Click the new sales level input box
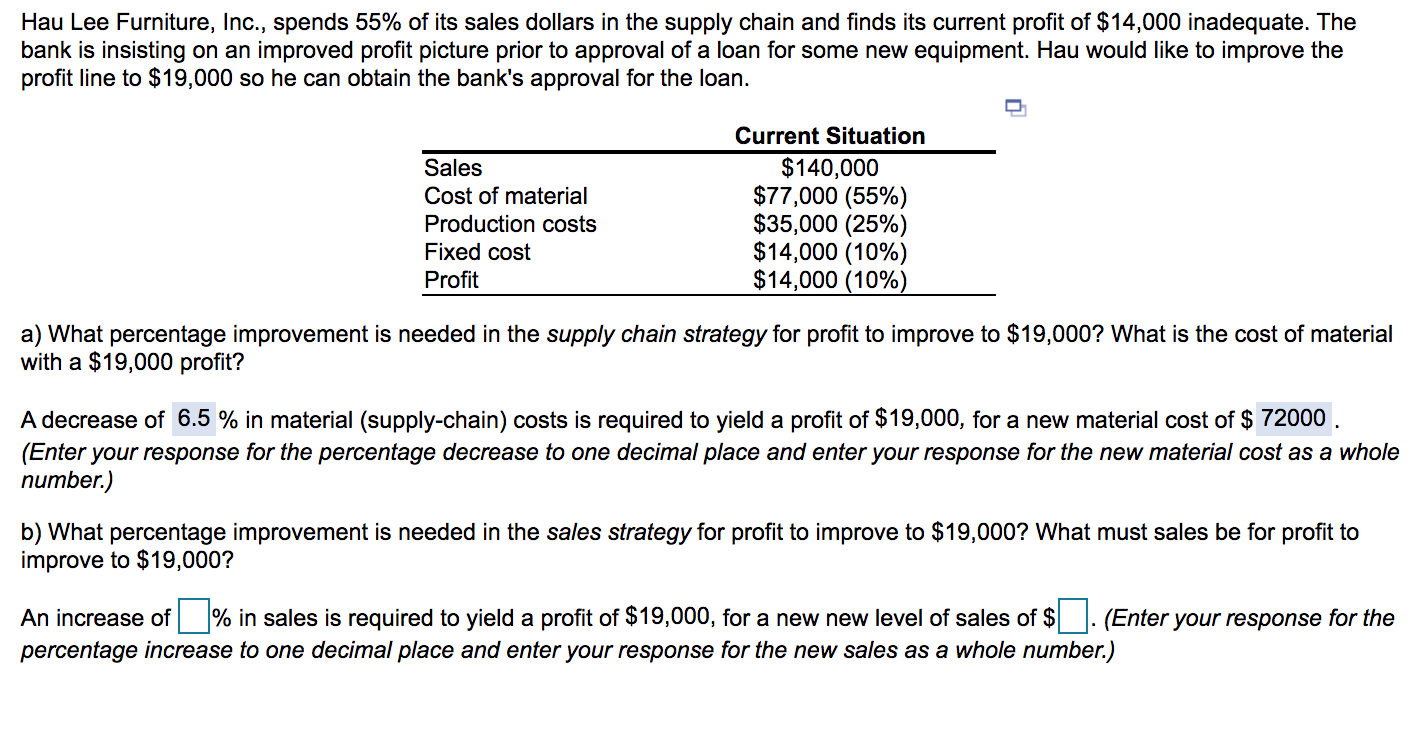Screen dimensions: 1428x740 click(x=1072, y=617)
